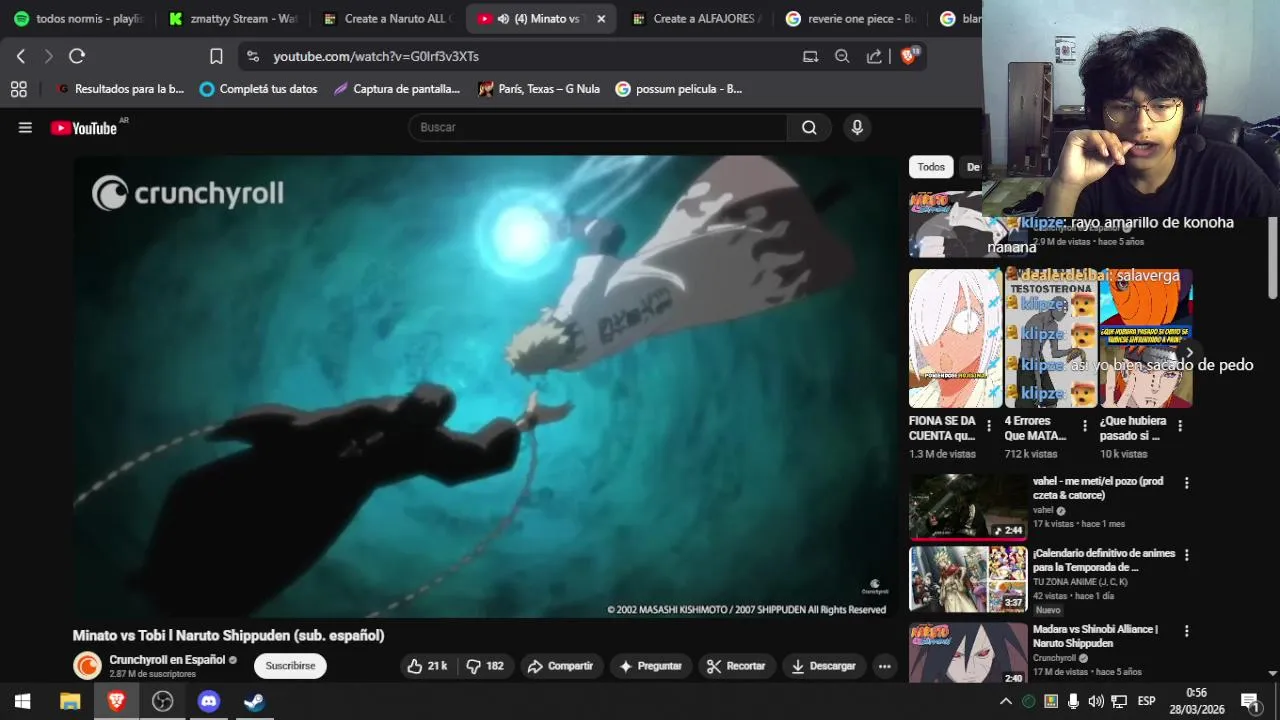Open options menu for Calendario definitivo video

[1187, 555]
